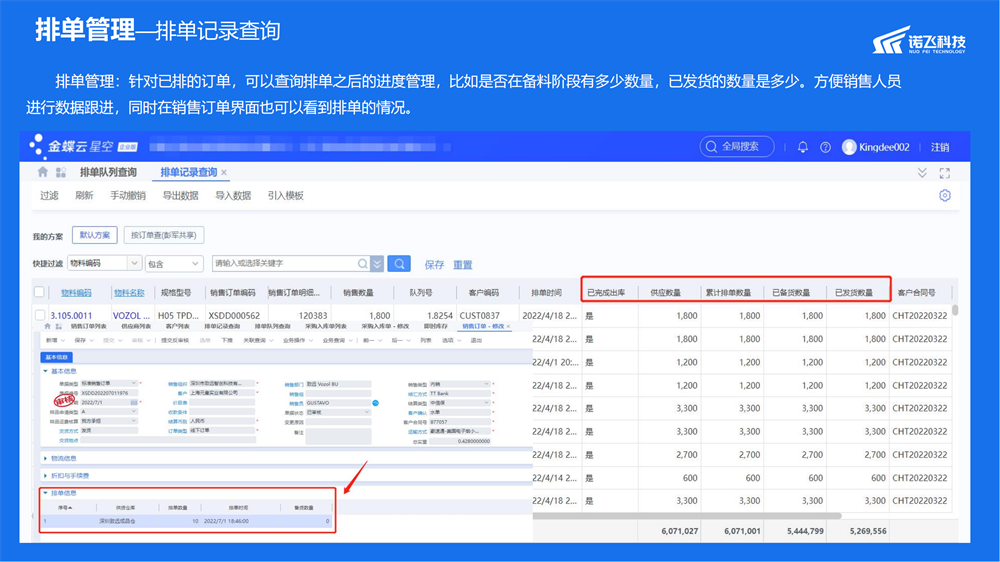Viewport: 1000px width, 562px height.
Task: Click the total value 6,071,027
Action: 679,531
